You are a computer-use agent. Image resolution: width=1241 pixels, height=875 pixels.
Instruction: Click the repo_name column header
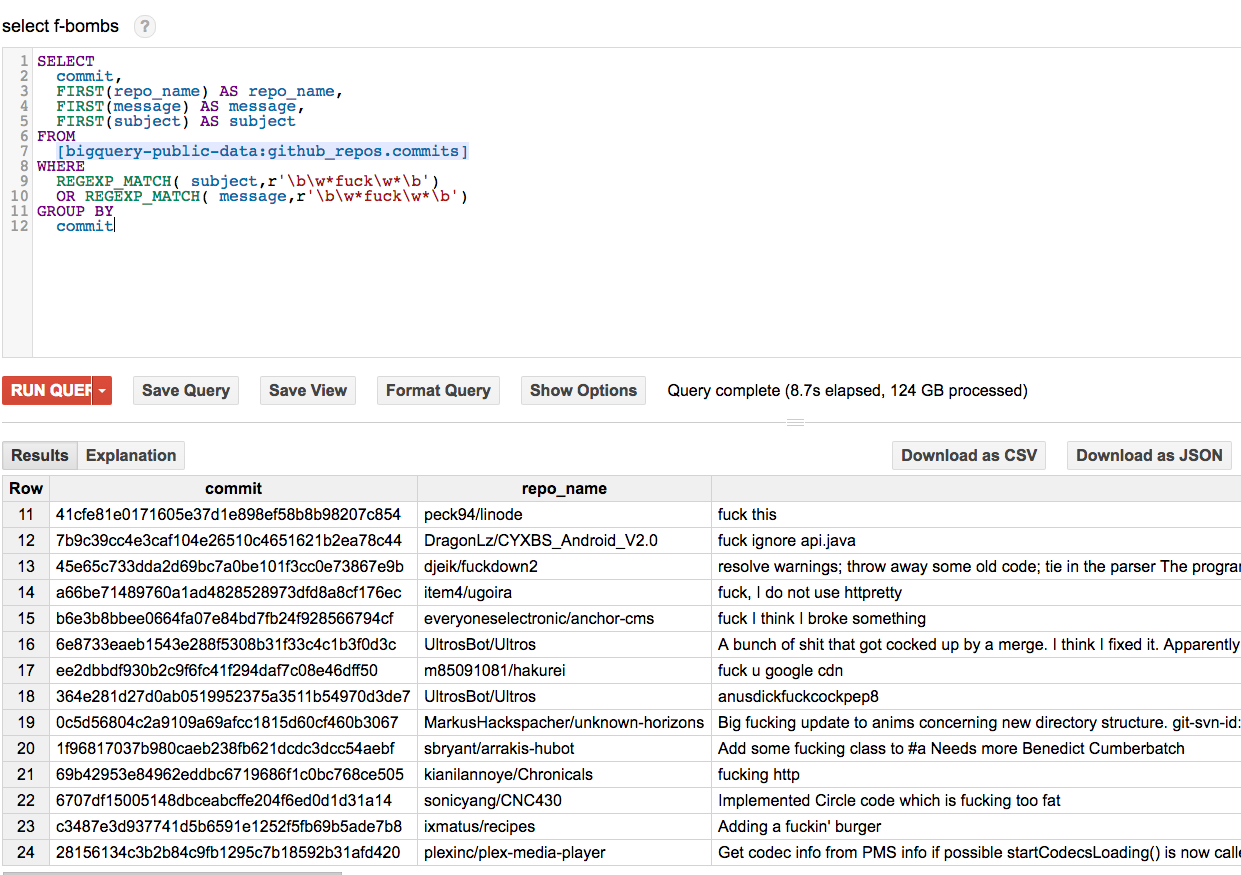564,488
